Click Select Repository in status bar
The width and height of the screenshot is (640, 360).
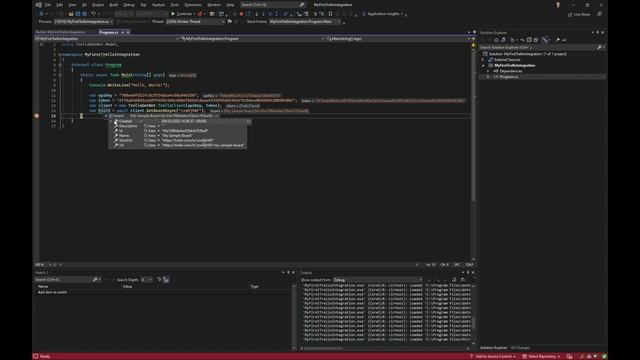coord(541,356)
